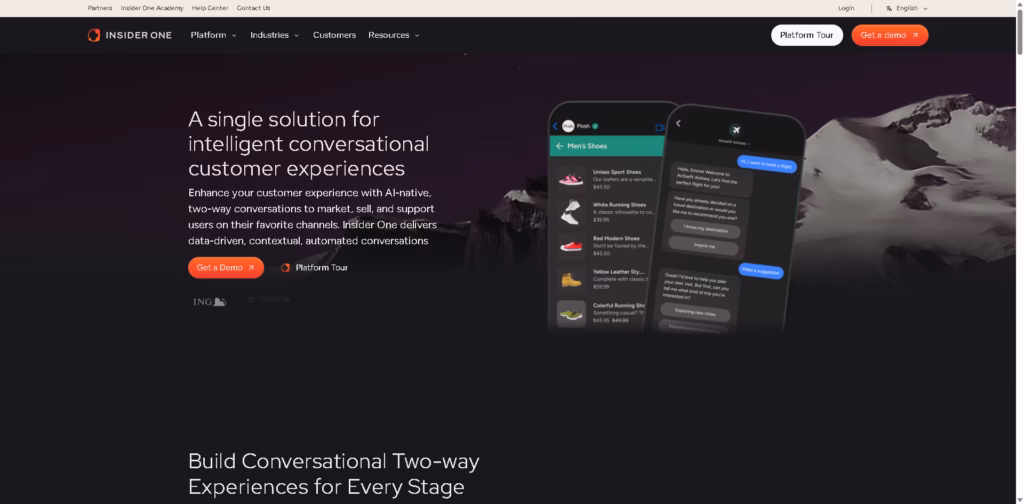This screenshot has width=1024, height=504.
Task: Click the Insider One logo icon
Action: tap(94, 35)
